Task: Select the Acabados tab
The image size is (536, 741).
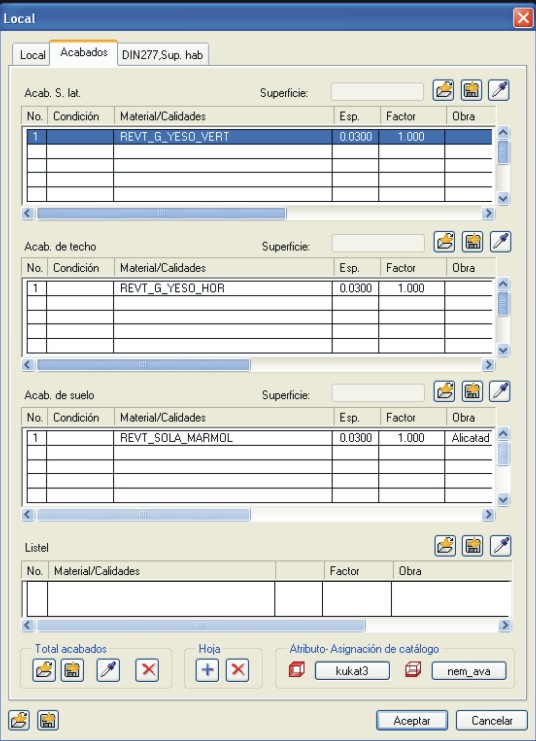Action: pos(84,52)
